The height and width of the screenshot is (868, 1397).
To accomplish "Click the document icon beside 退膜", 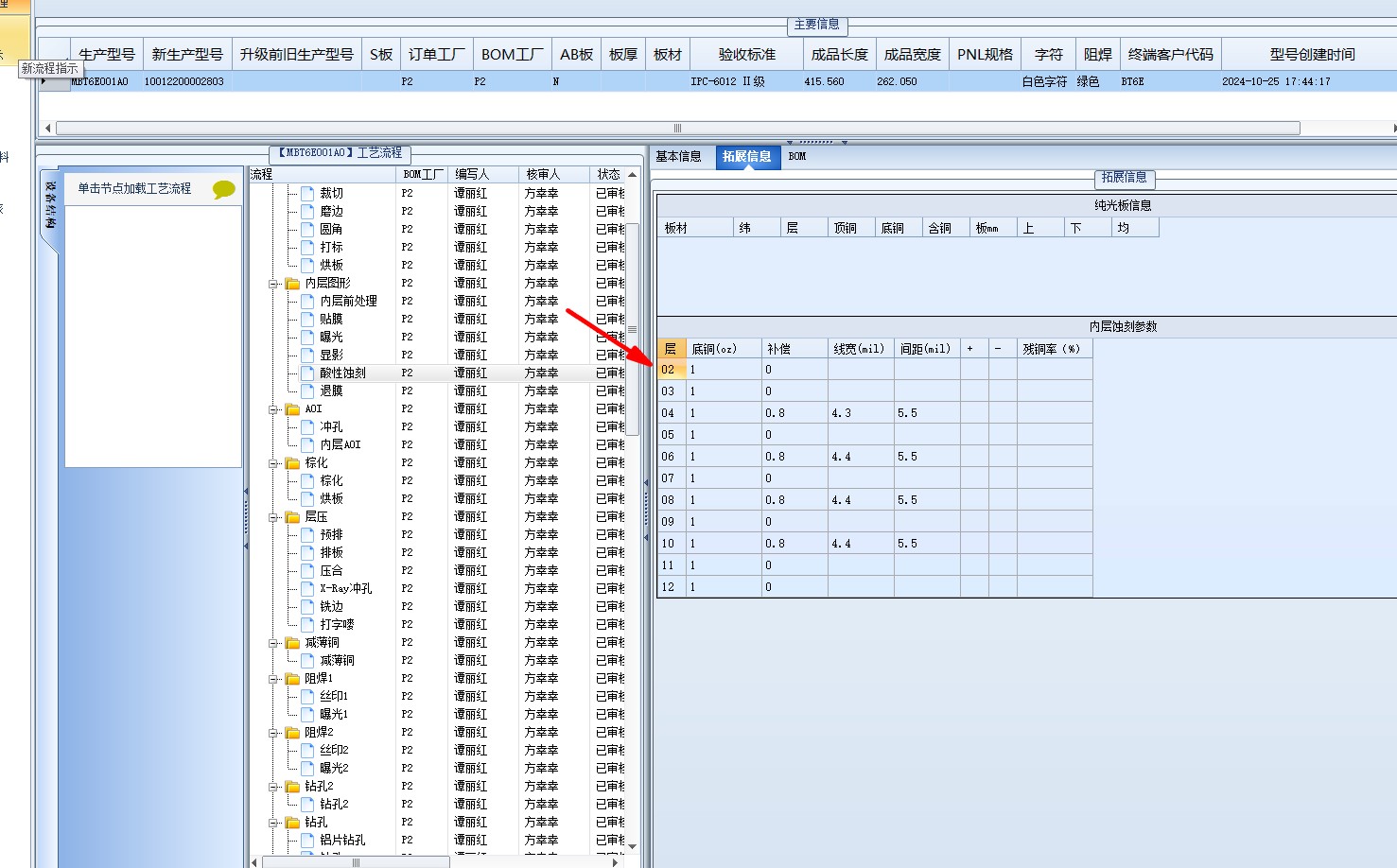I will [307, 391].
